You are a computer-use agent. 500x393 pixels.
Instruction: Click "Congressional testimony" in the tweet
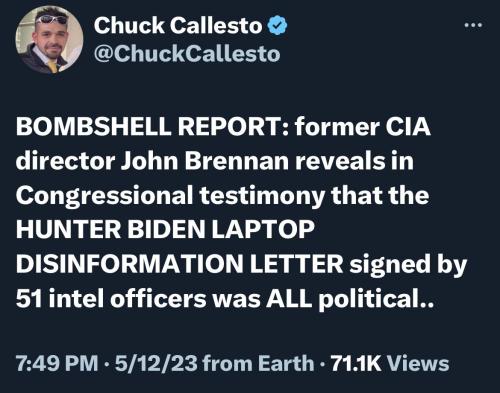tap(170, 196)
